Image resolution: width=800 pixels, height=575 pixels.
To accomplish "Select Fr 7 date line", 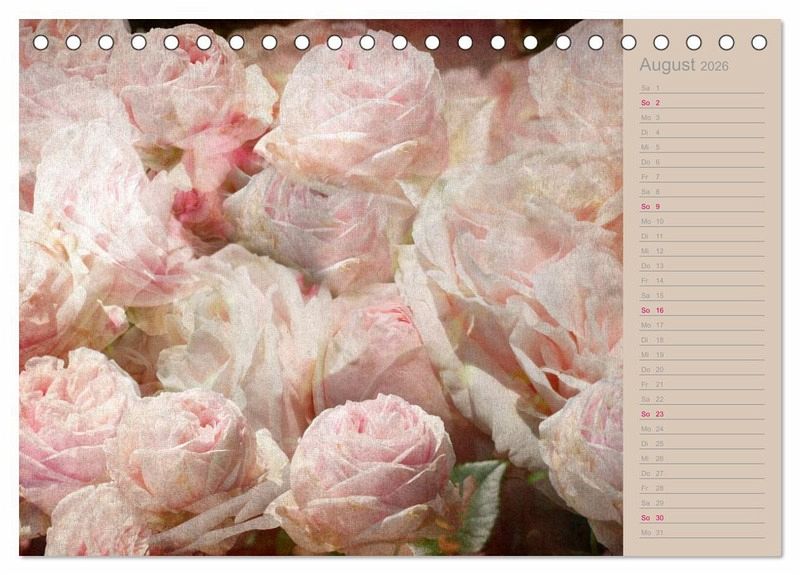I will (x=700, y=177).
